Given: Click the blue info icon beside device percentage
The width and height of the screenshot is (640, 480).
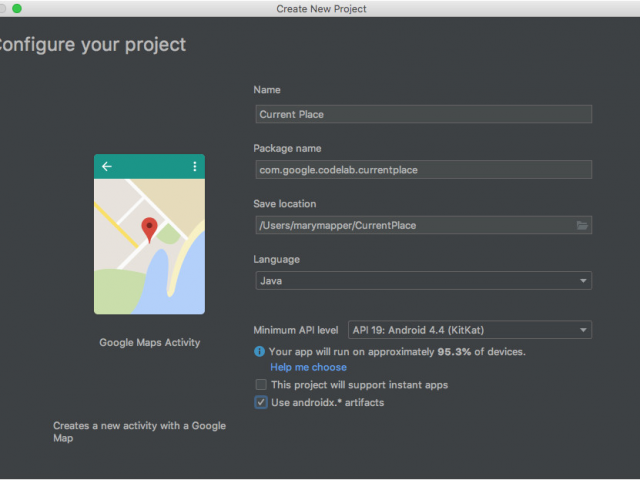Looking at the screenshot, I should tap(259, 351).
